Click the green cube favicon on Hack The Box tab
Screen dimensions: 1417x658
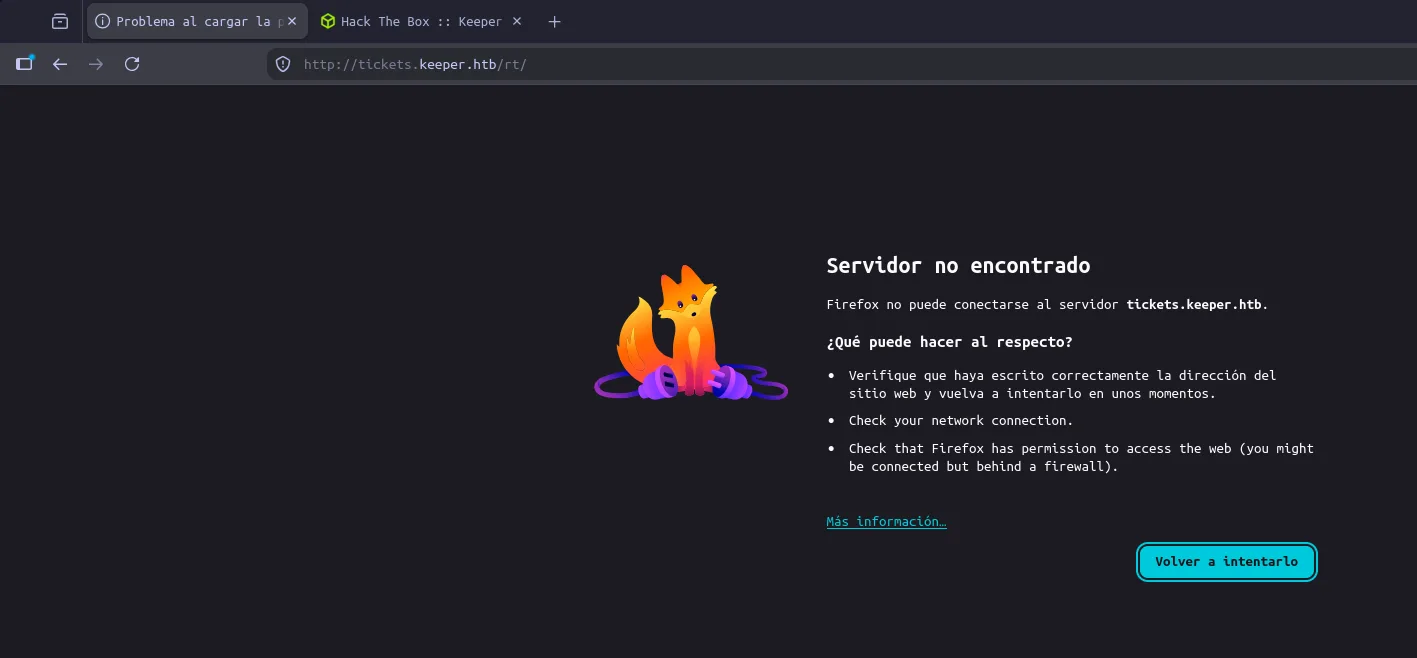pyautogui.click(x=327, y=21)
